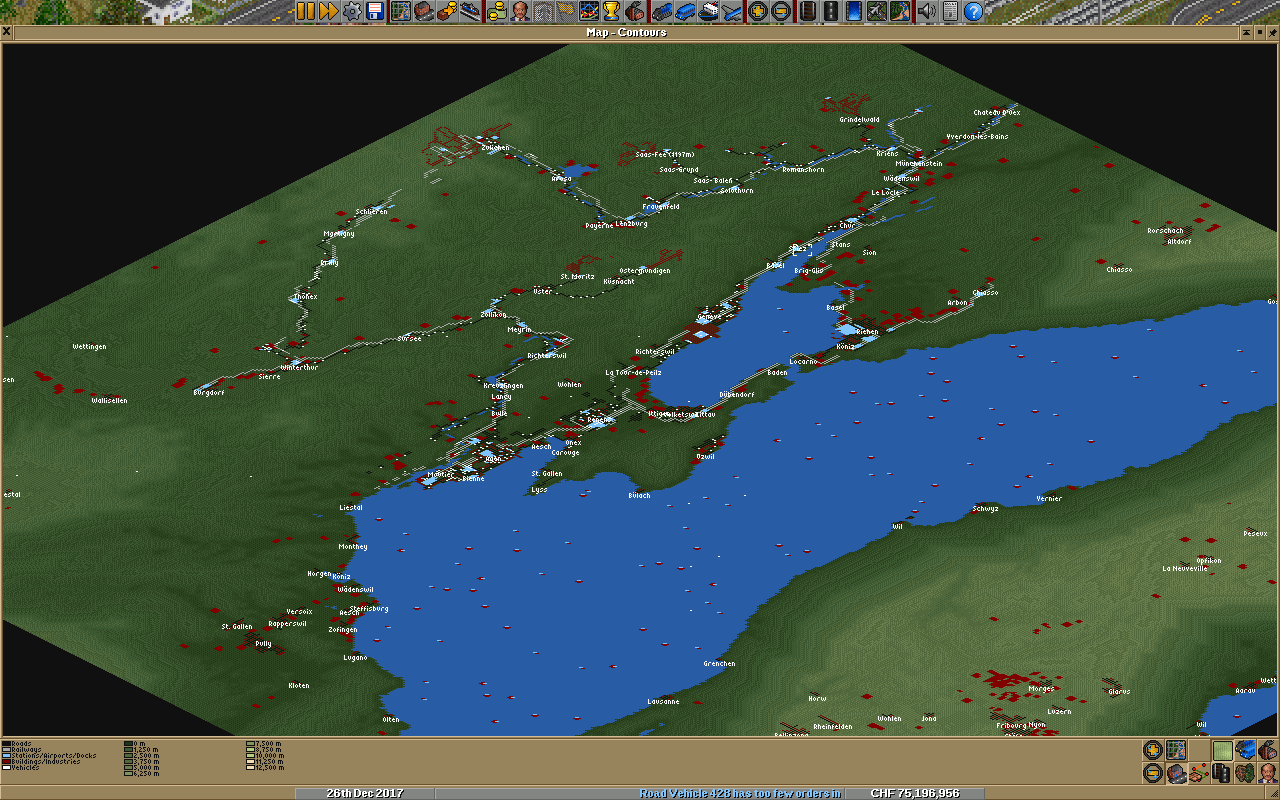Click the Rorschach town label

click(x=1165, y=231)
